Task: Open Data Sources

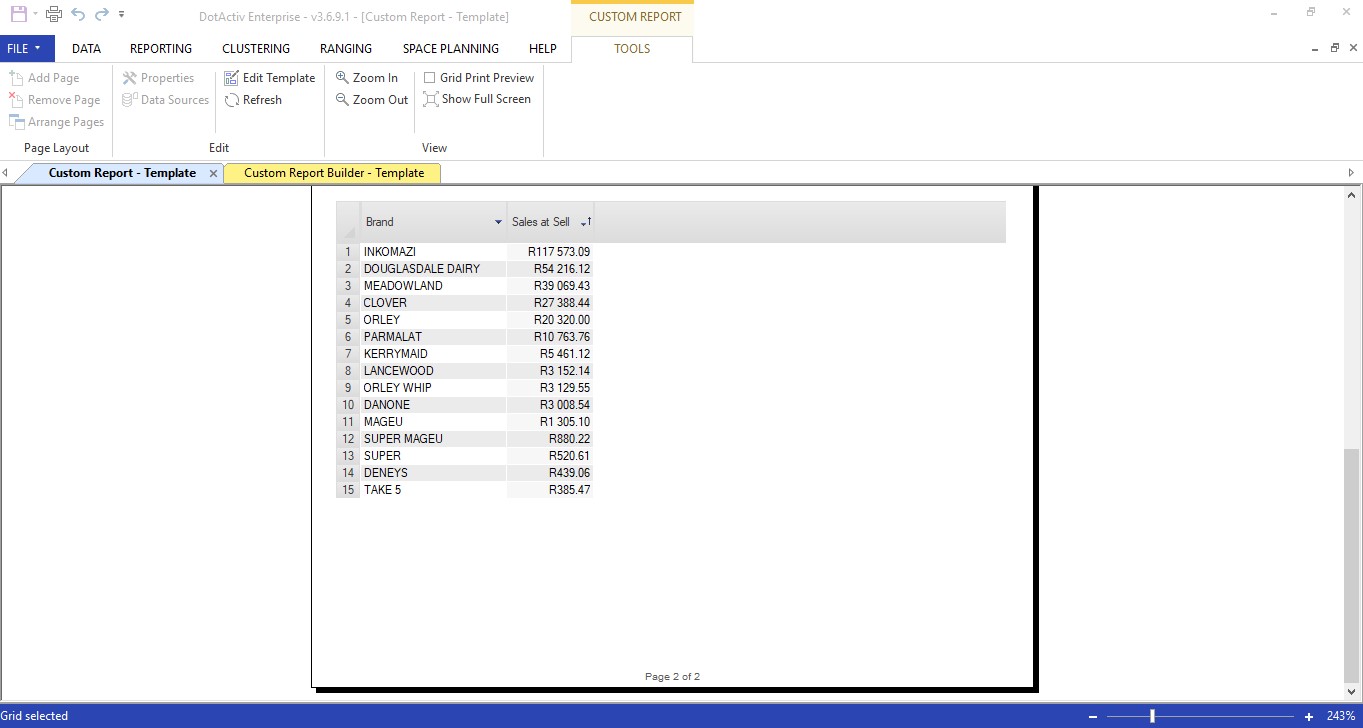Action: [x=166, y=100]
